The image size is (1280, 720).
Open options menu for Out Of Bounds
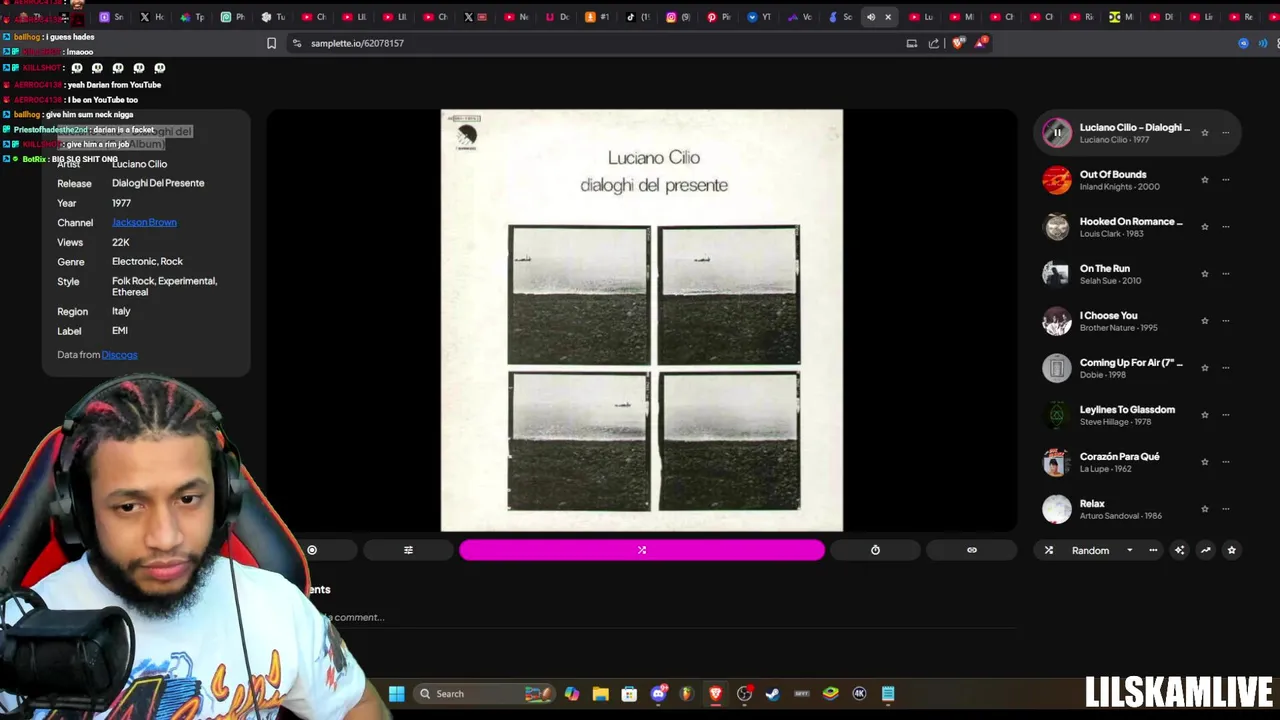pos(1226,180)
